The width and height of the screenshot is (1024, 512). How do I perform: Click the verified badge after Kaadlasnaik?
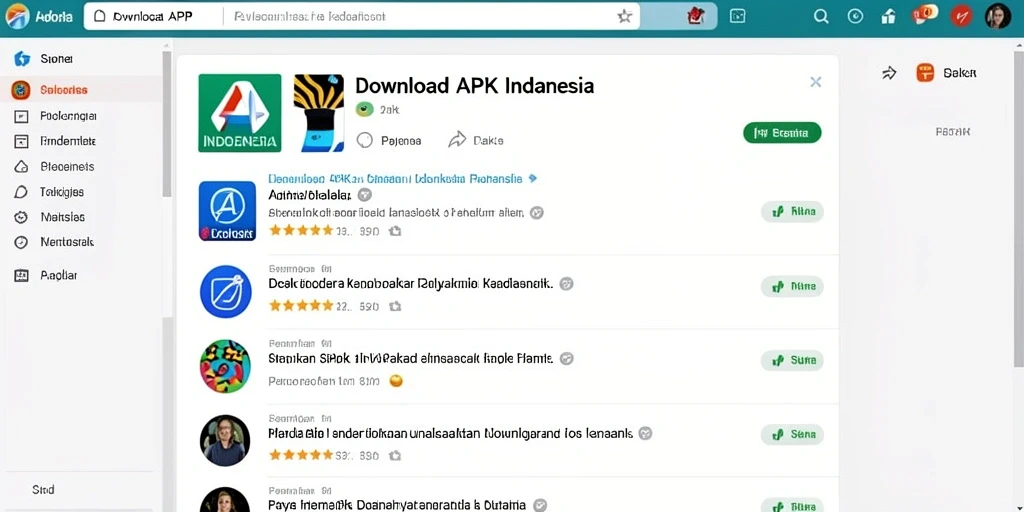pos(567,284)
